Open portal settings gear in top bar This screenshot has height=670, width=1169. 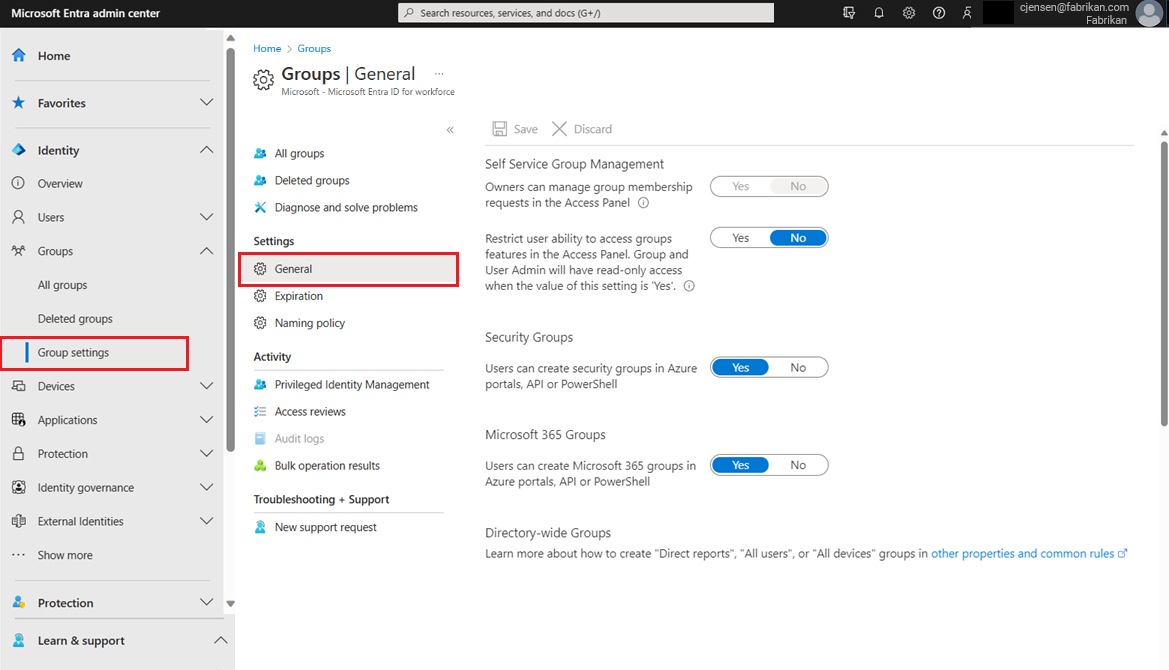908,13
